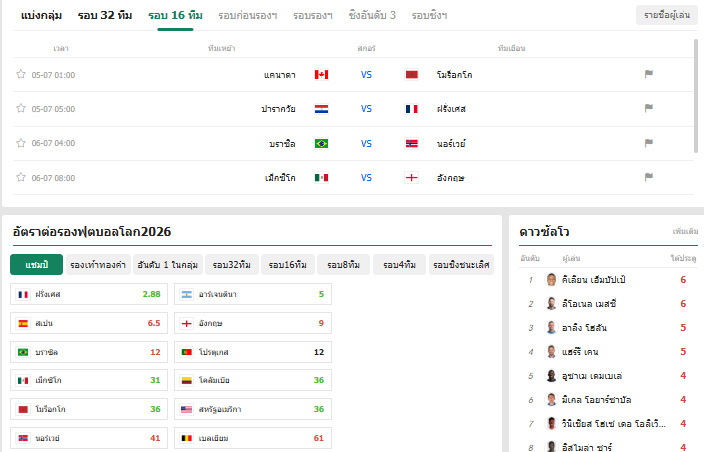Click France flag in the 05-07 05:00 match

[x=412, y=109]
